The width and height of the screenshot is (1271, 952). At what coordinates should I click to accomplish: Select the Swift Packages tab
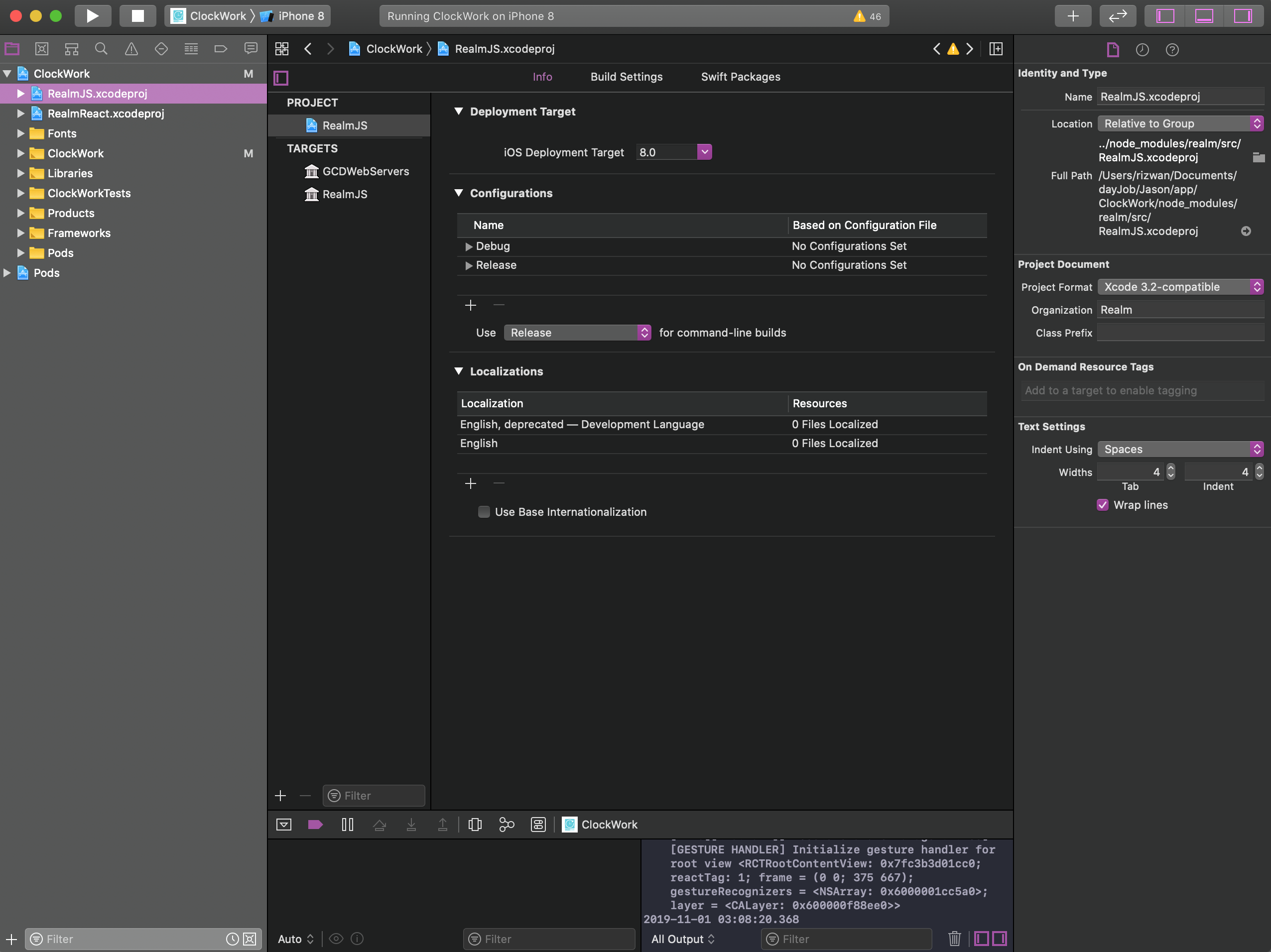741,76
